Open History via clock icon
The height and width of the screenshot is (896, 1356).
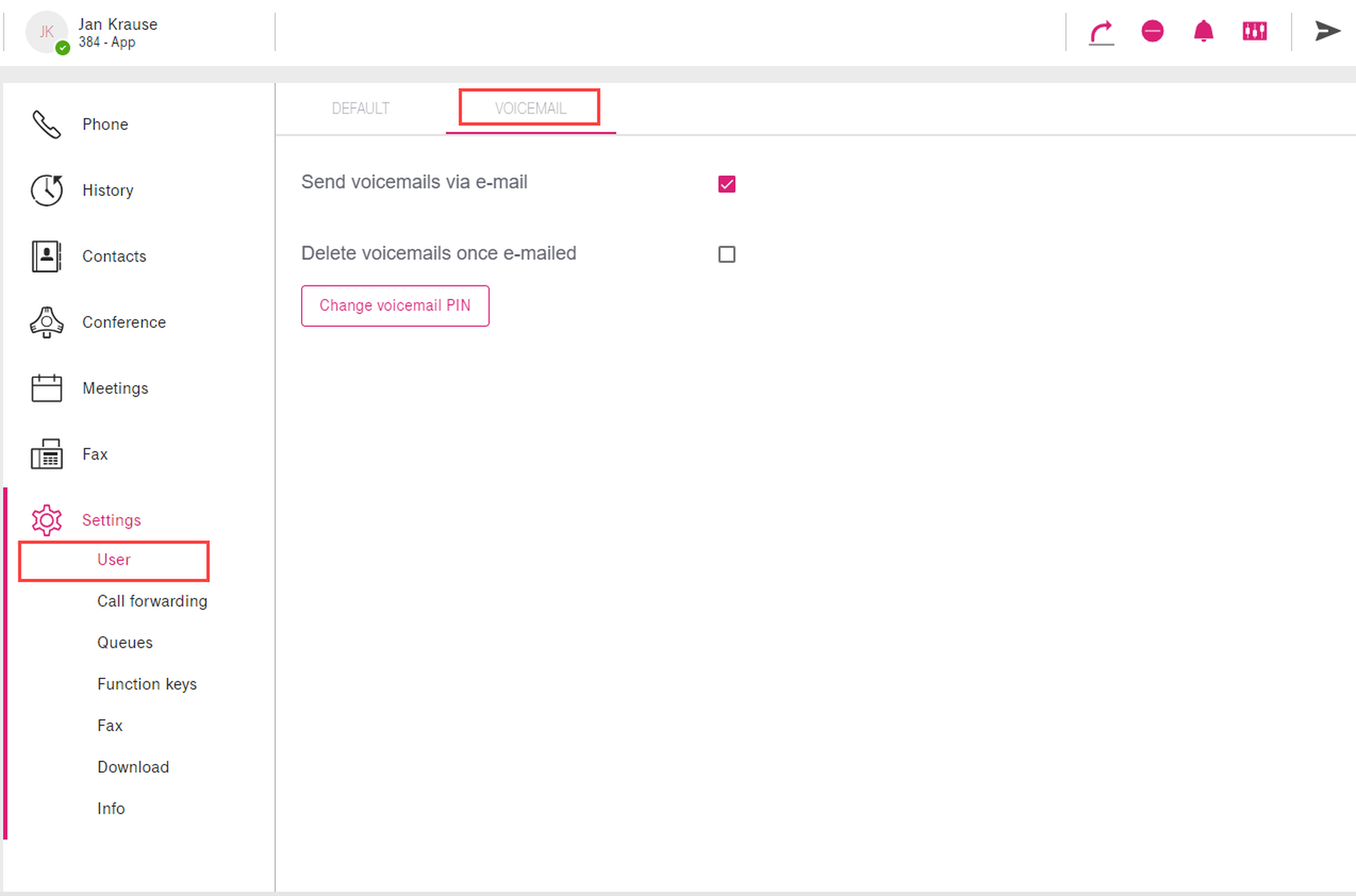(x=46, y=190)
